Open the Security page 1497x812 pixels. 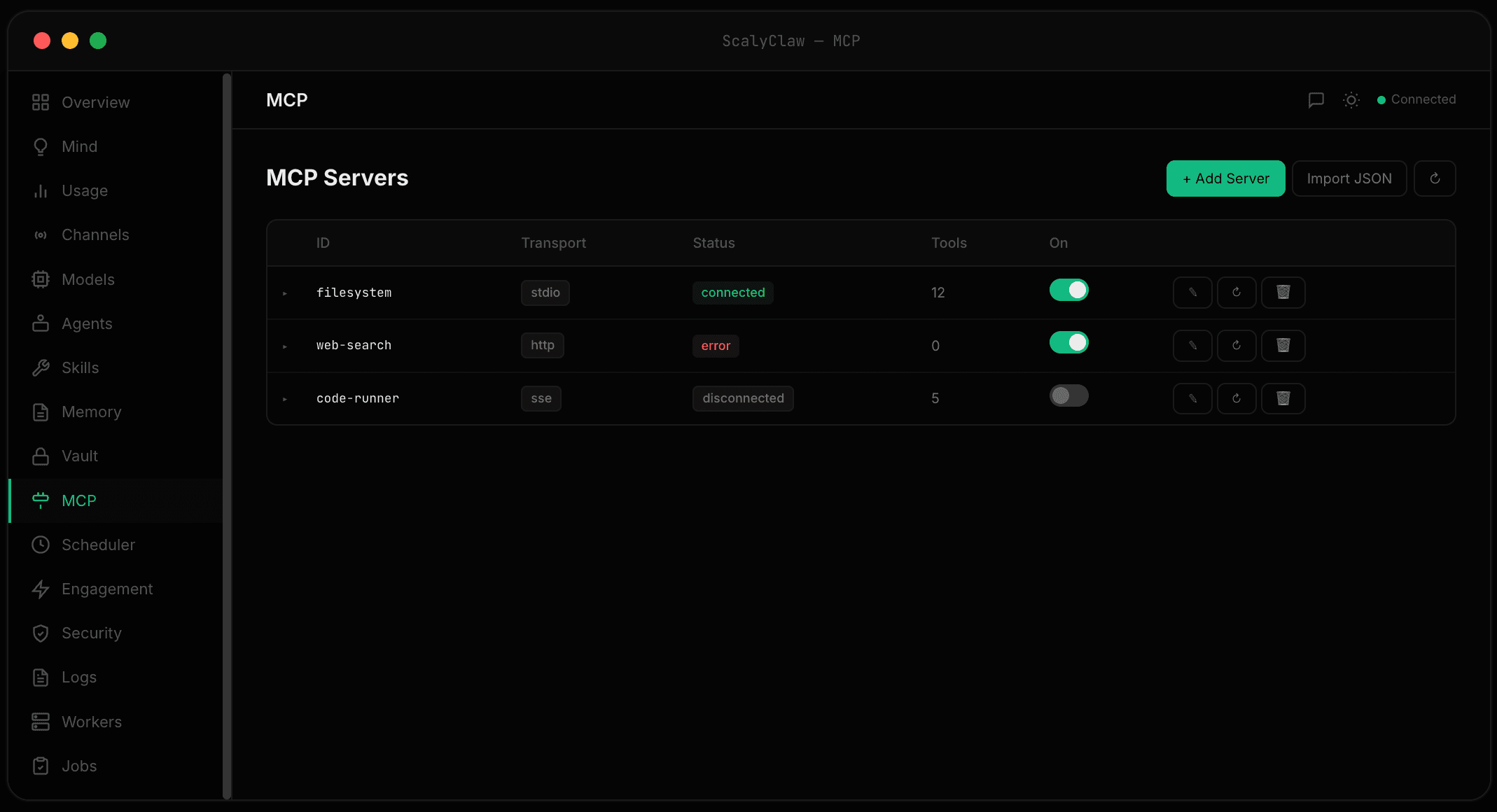pyautogui.click(x=91, y=633)
